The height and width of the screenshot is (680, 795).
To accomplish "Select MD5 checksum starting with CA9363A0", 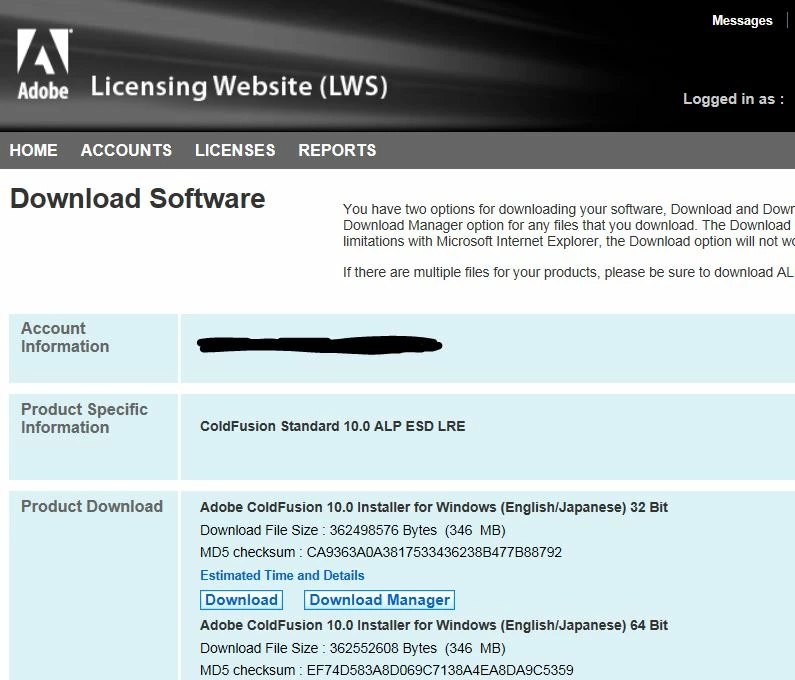I will pos(381,552).
